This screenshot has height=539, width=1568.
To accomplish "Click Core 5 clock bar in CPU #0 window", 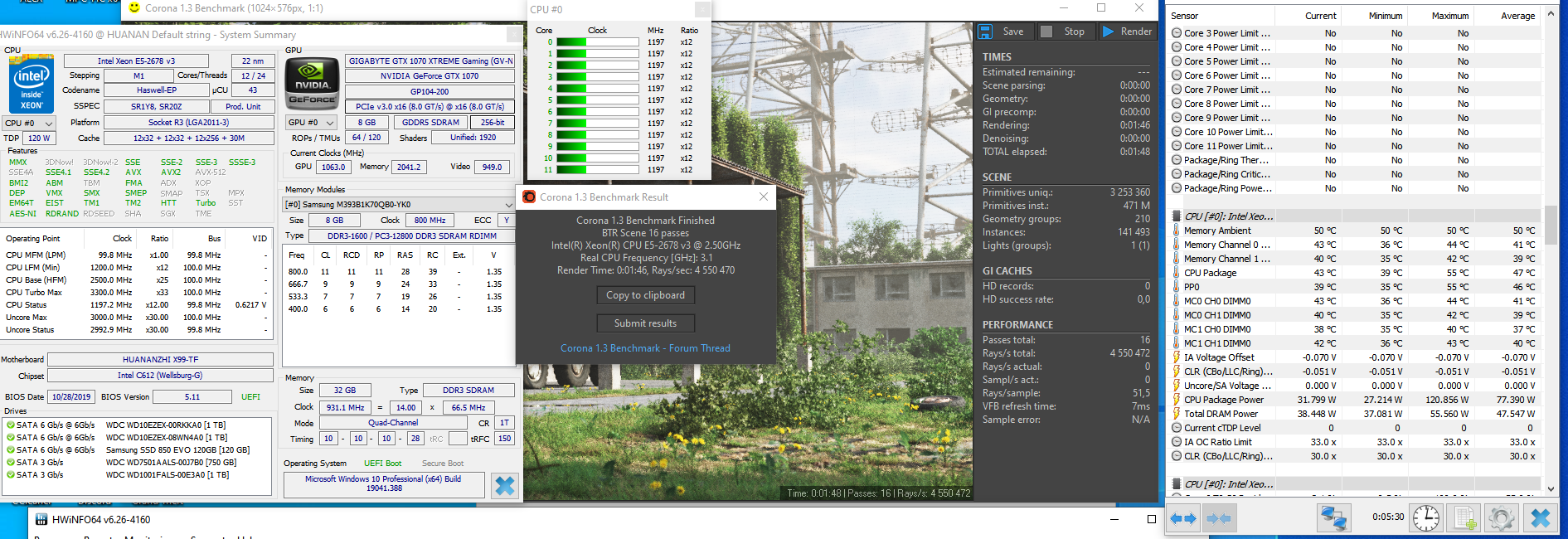I will [x=597, y=100].
